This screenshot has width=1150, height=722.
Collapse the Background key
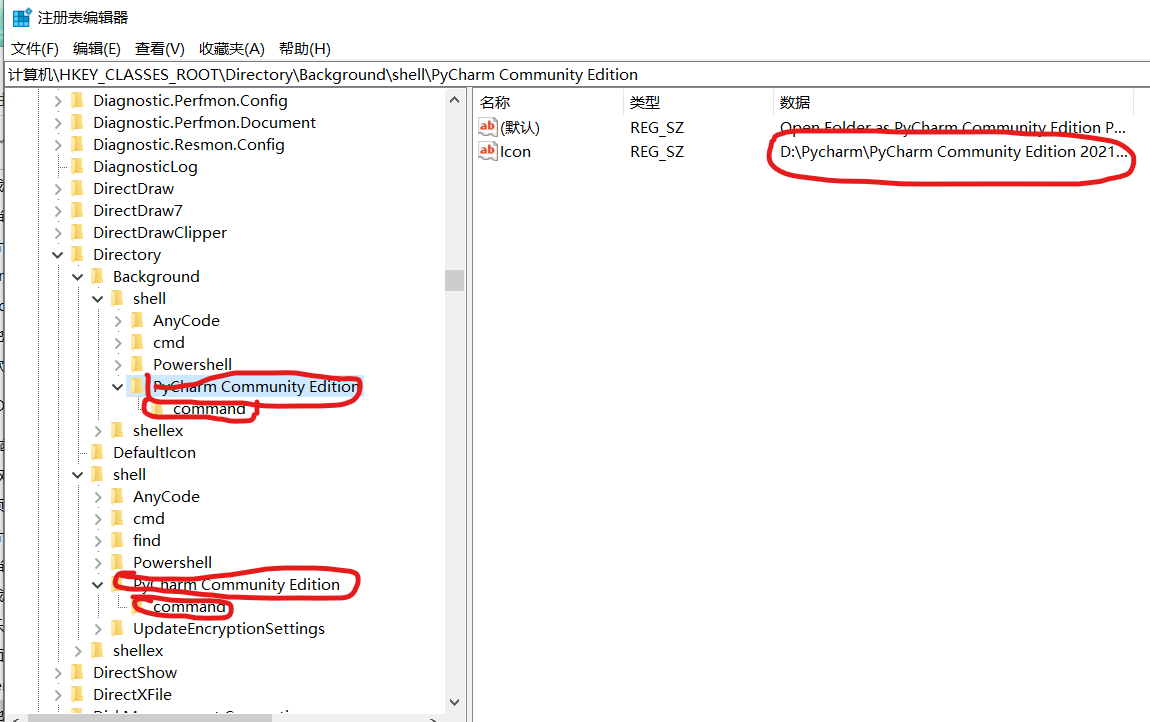[78, 277]
